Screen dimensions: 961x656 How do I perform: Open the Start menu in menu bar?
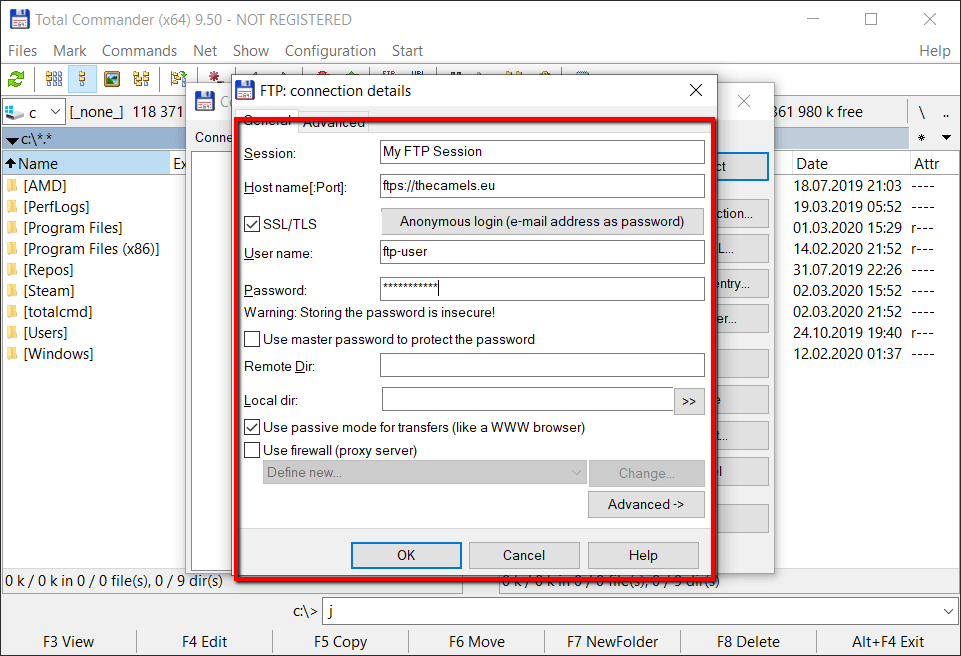pyautogui.click(x=408, y=51)
